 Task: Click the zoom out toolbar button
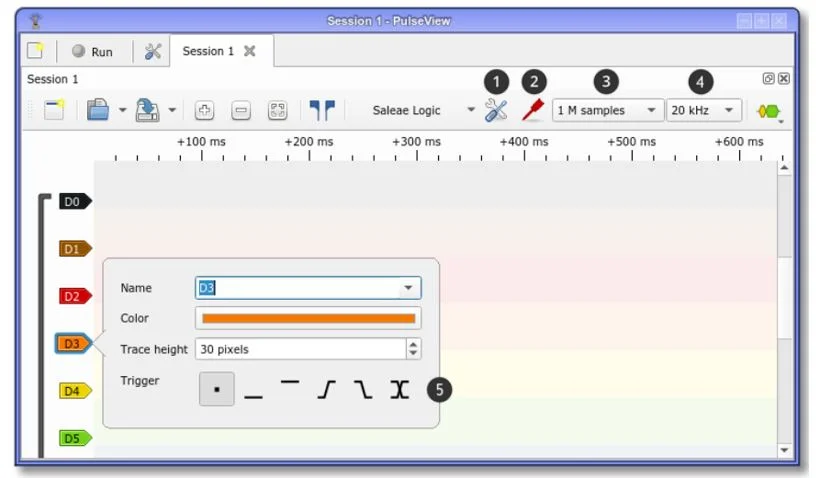coord(241,111)
